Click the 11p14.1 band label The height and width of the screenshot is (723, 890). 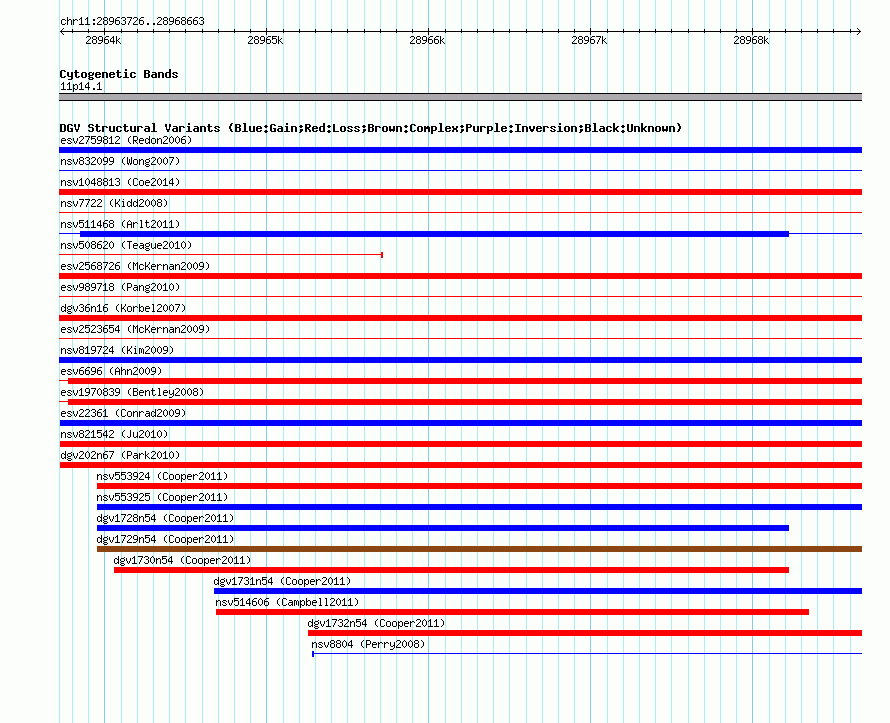click(81, 86)
